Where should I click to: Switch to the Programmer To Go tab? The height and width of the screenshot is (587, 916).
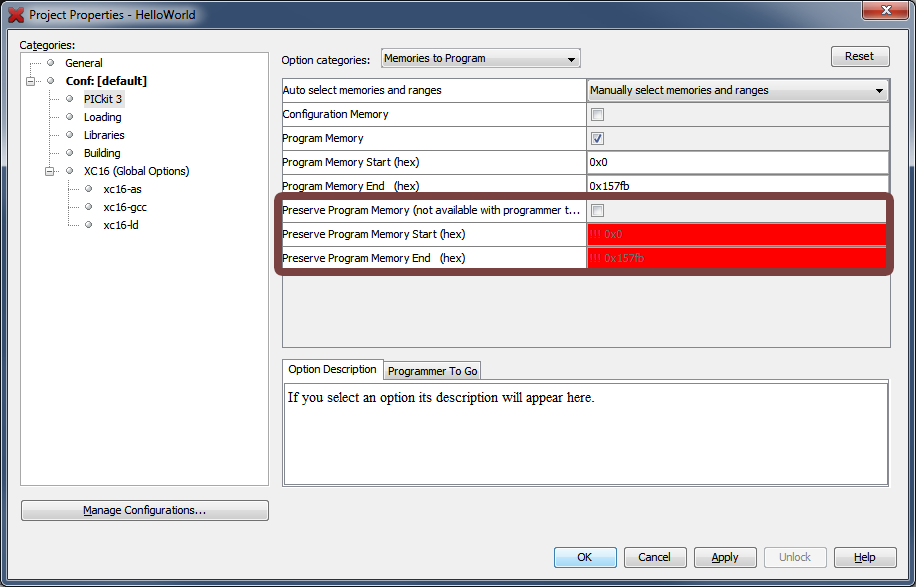tap(432, 371)
